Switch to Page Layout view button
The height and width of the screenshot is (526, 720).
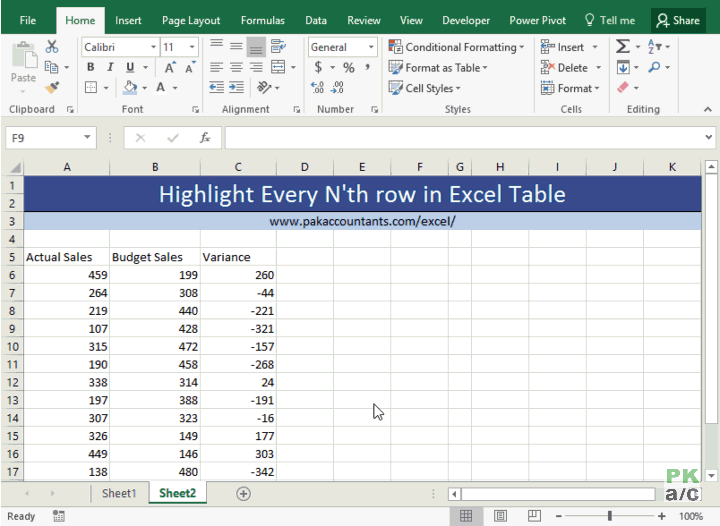pos(501,516)
